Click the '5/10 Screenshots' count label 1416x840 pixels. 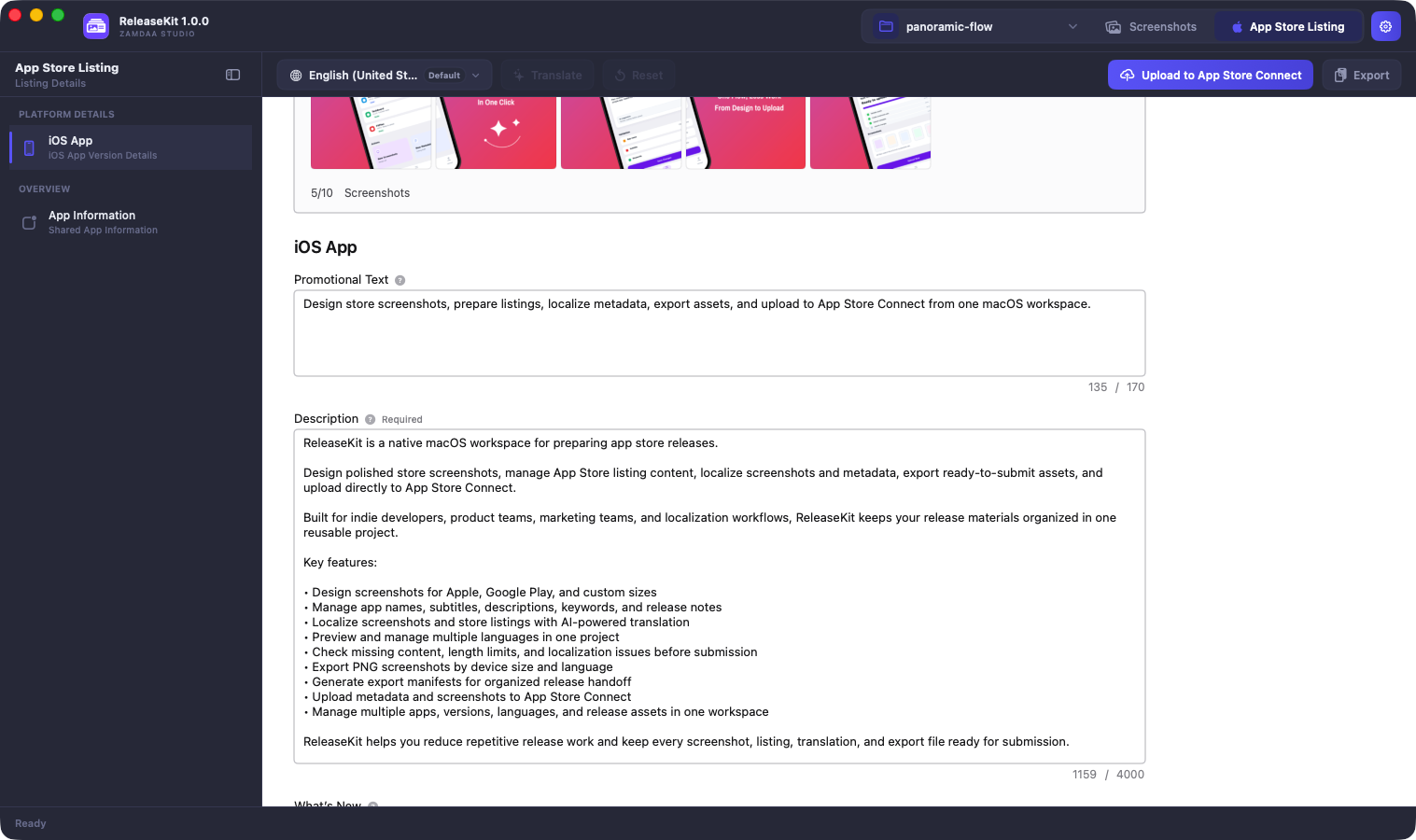coord(360,193)
